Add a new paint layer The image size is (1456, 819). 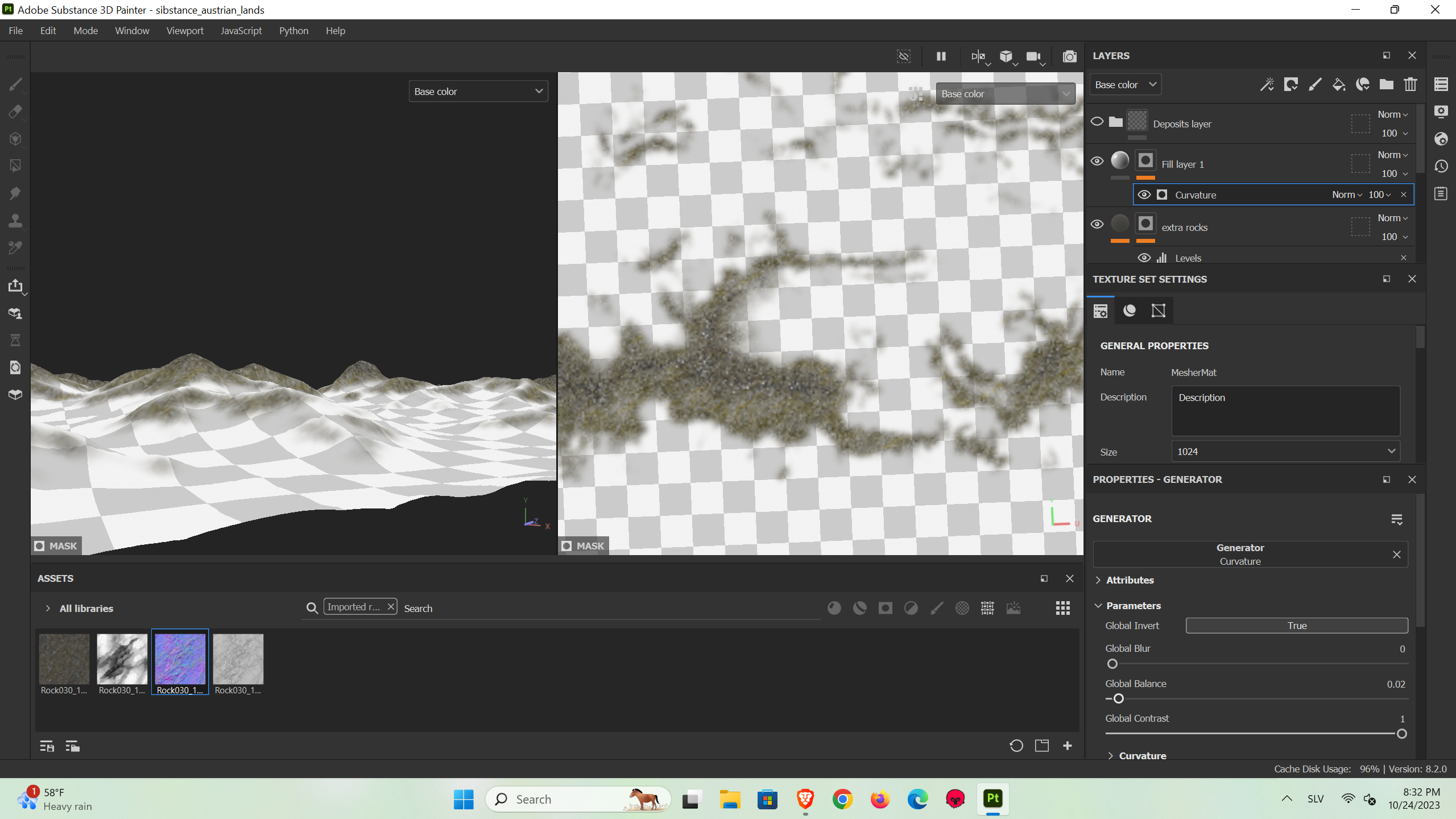click(1315, 85)
